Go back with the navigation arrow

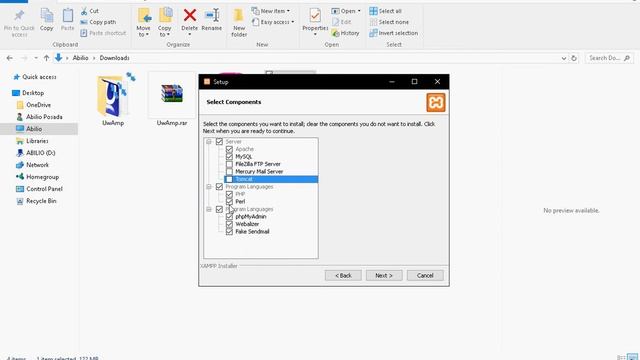pos(10,58)
